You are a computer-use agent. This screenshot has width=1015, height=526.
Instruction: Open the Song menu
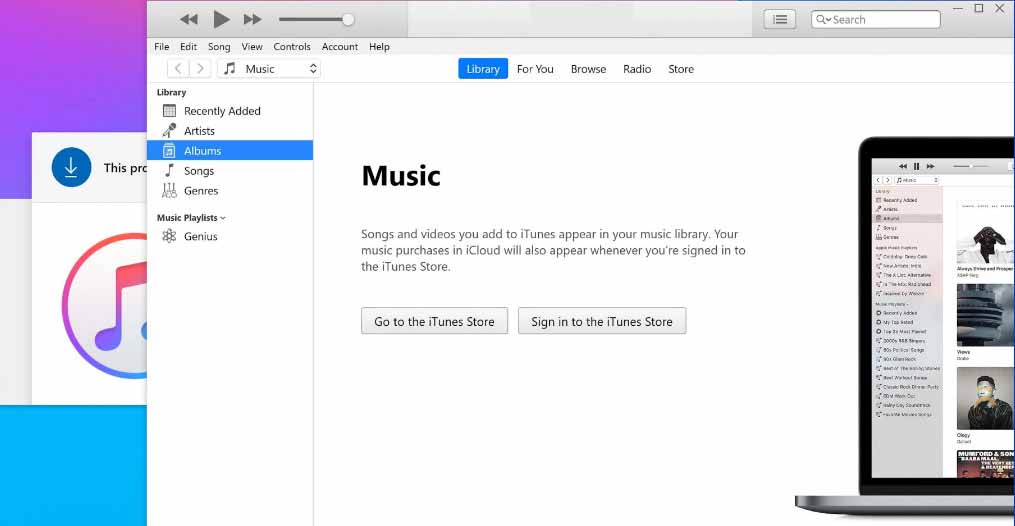click(x=219, y=47)
